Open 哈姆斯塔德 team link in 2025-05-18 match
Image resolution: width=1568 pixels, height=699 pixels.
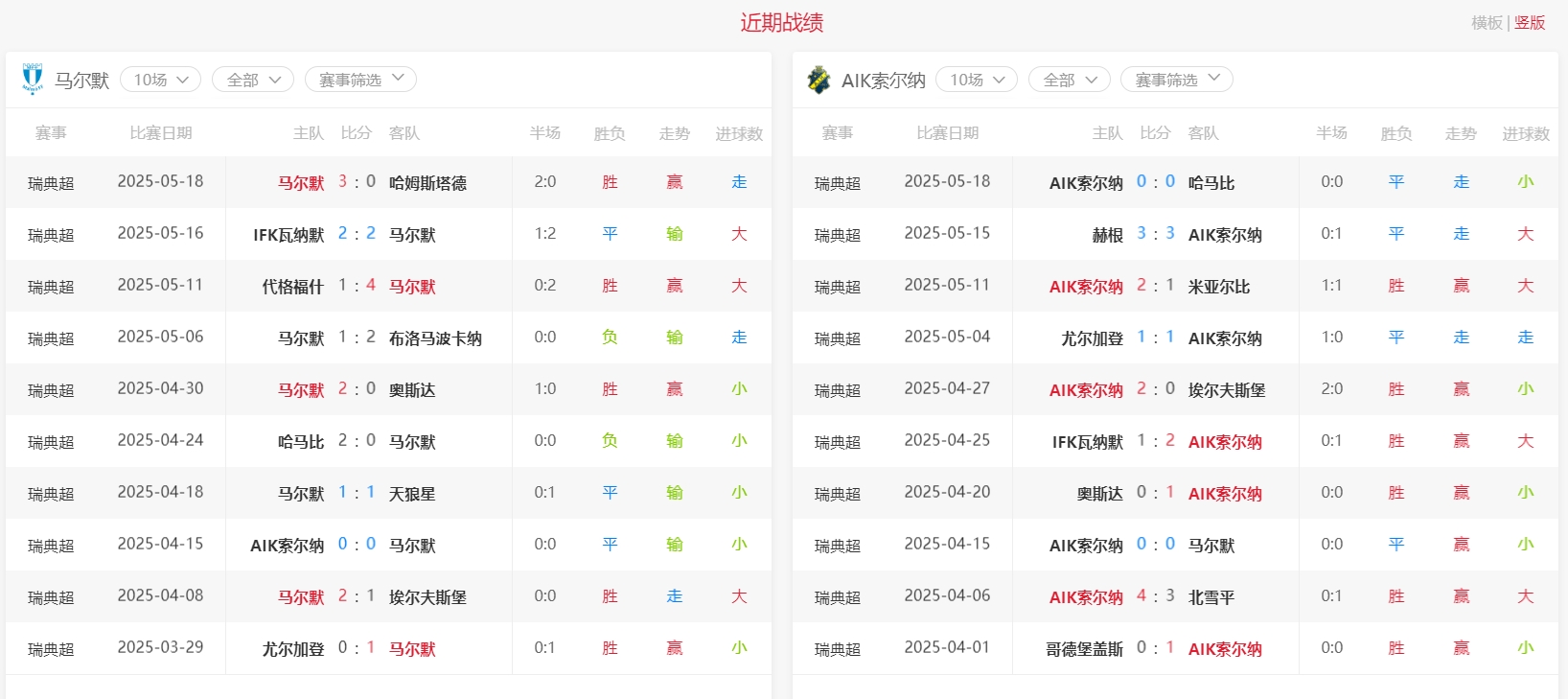pos(427,183)
